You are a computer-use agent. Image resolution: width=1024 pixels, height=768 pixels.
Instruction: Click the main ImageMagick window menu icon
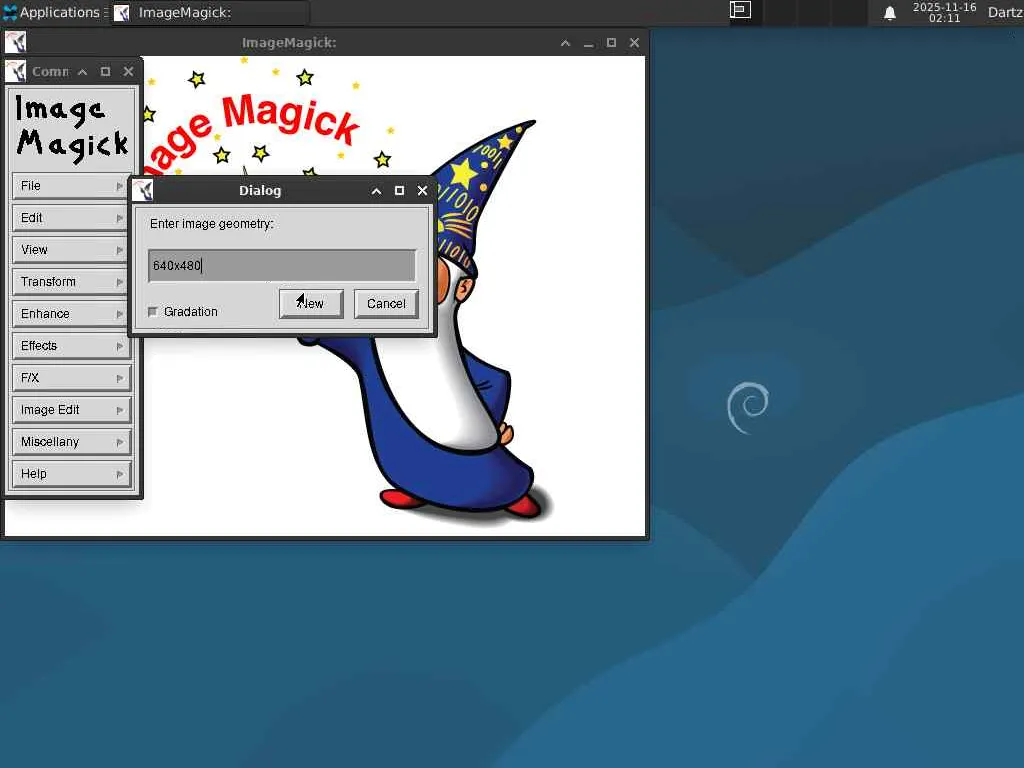click(x=16, y=42)
